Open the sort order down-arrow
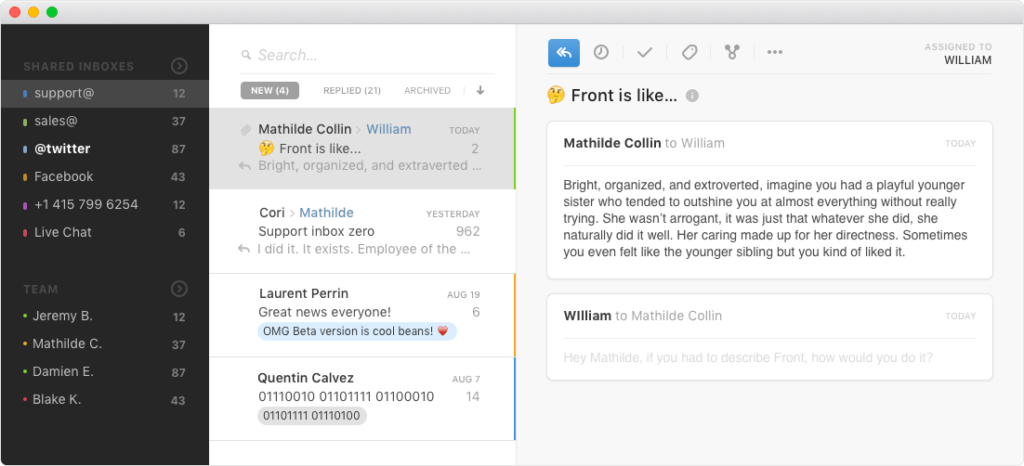The height and width of the screenshot is (466, 1024). (x=480, y=91)
